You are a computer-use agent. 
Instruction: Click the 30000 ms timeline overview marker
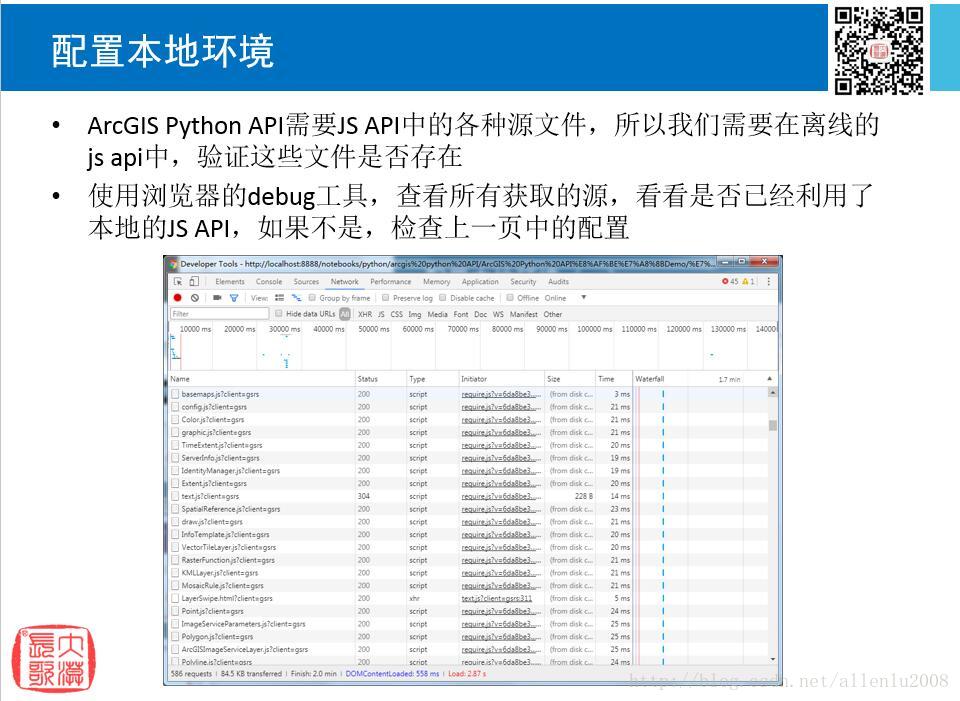(x=285, y=329)
